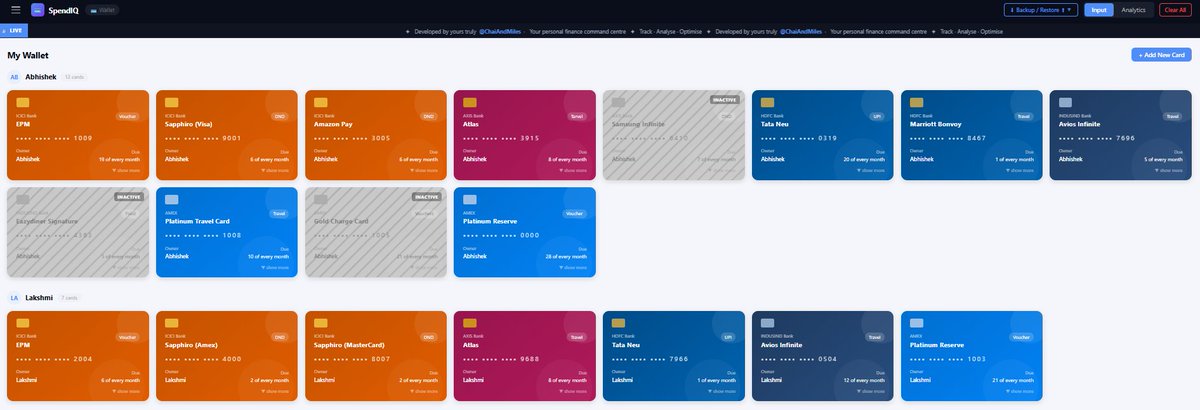Expand show more on Amazon Pay card
The image size is (1200, 410).
point(425,171)
